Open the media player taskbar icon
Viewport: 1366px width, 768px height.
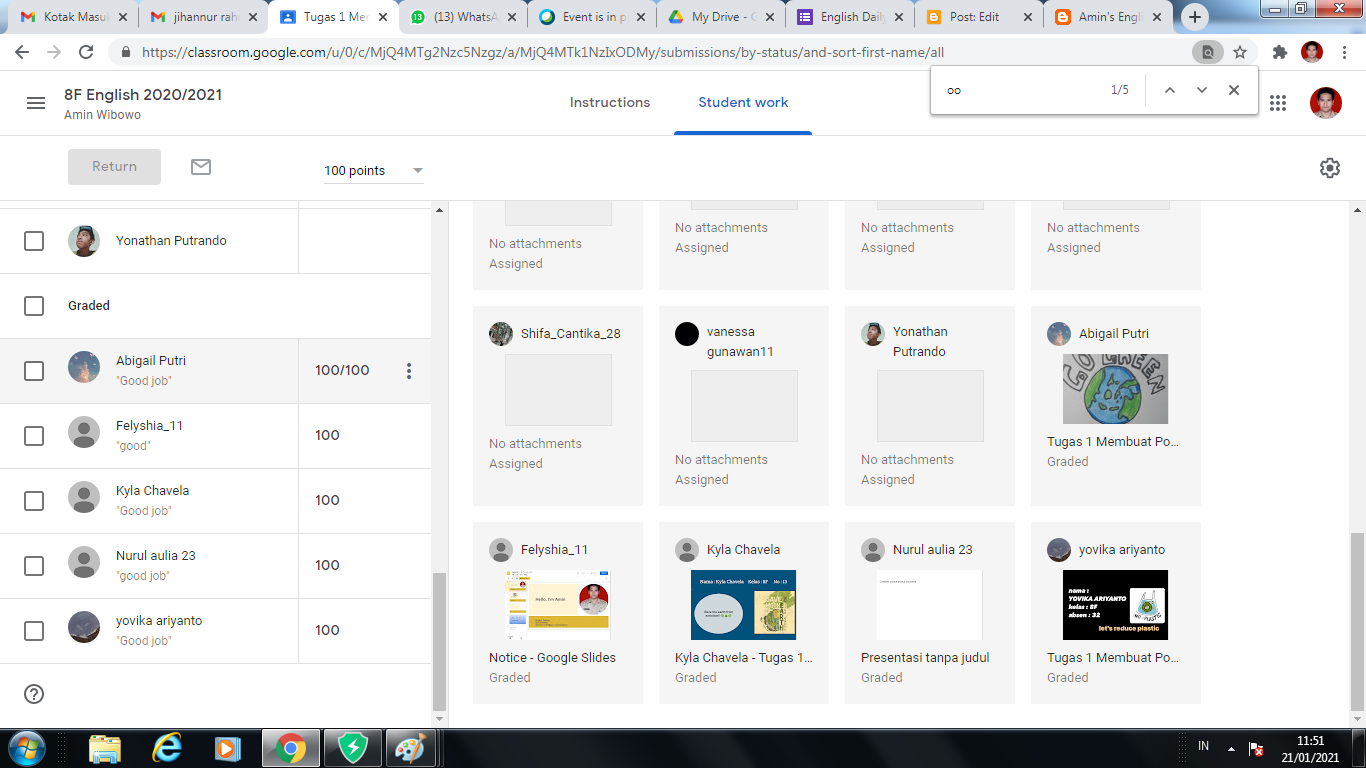point(228,748)
